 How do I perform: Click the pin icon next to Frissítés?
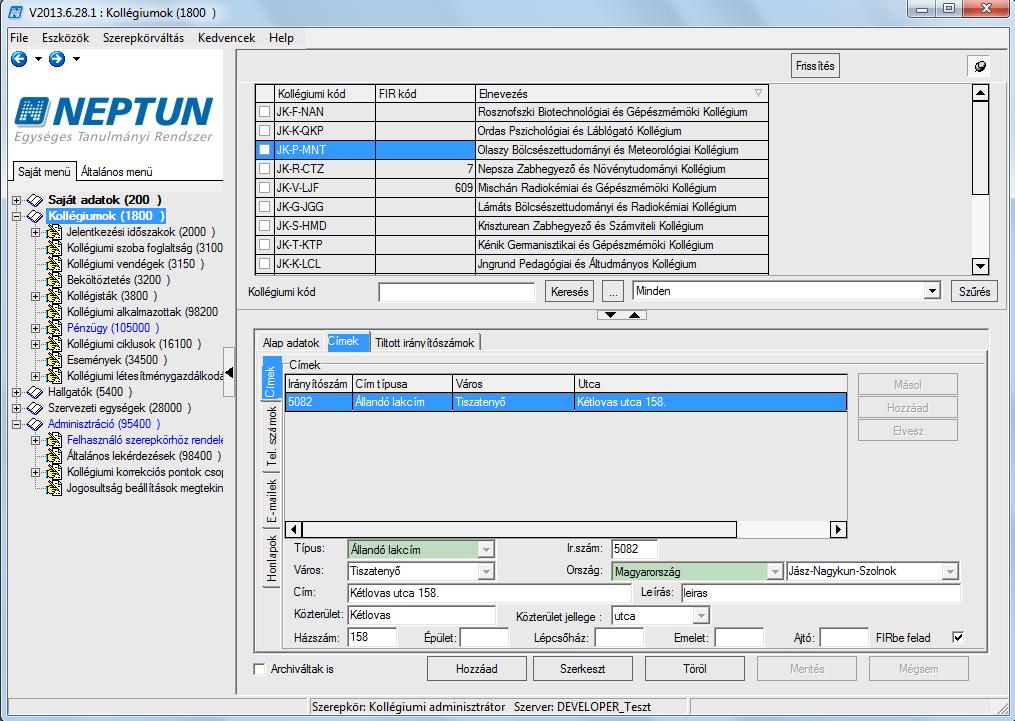pyautogui.click(x=980, y=66)
